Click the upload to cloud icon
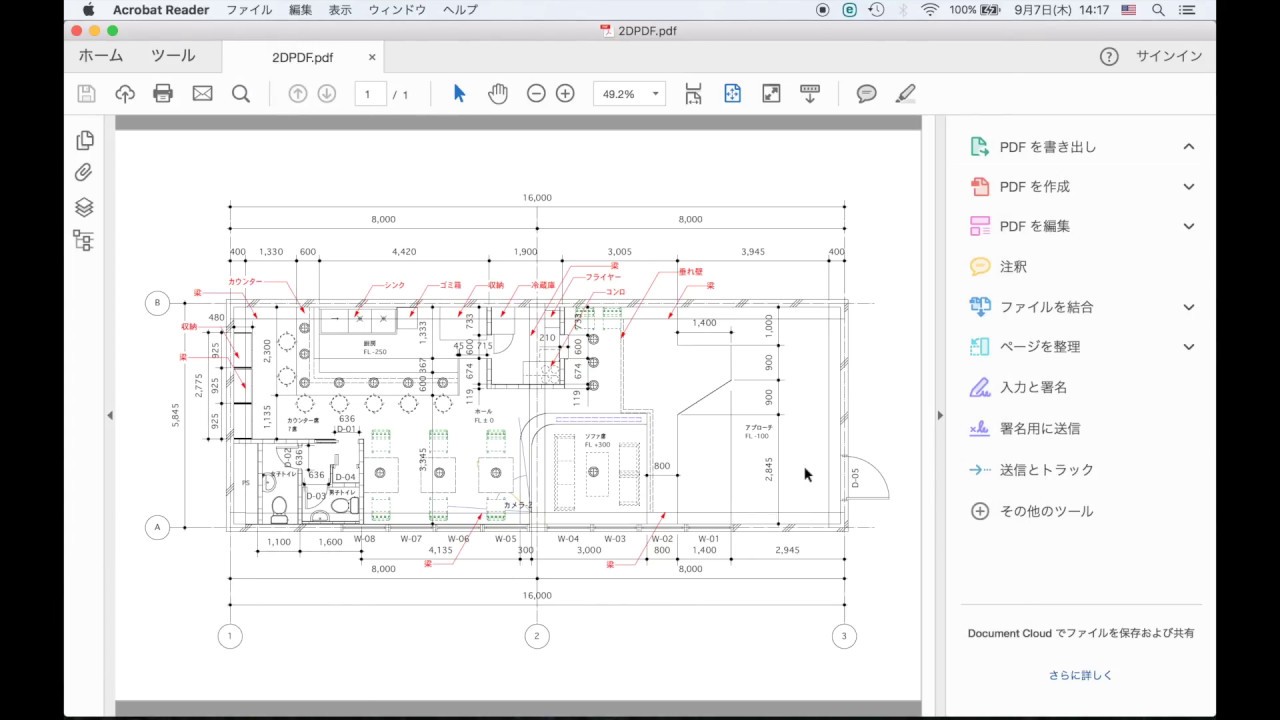The height and width of the screenshot is (720, 1280). click(125, 94)
